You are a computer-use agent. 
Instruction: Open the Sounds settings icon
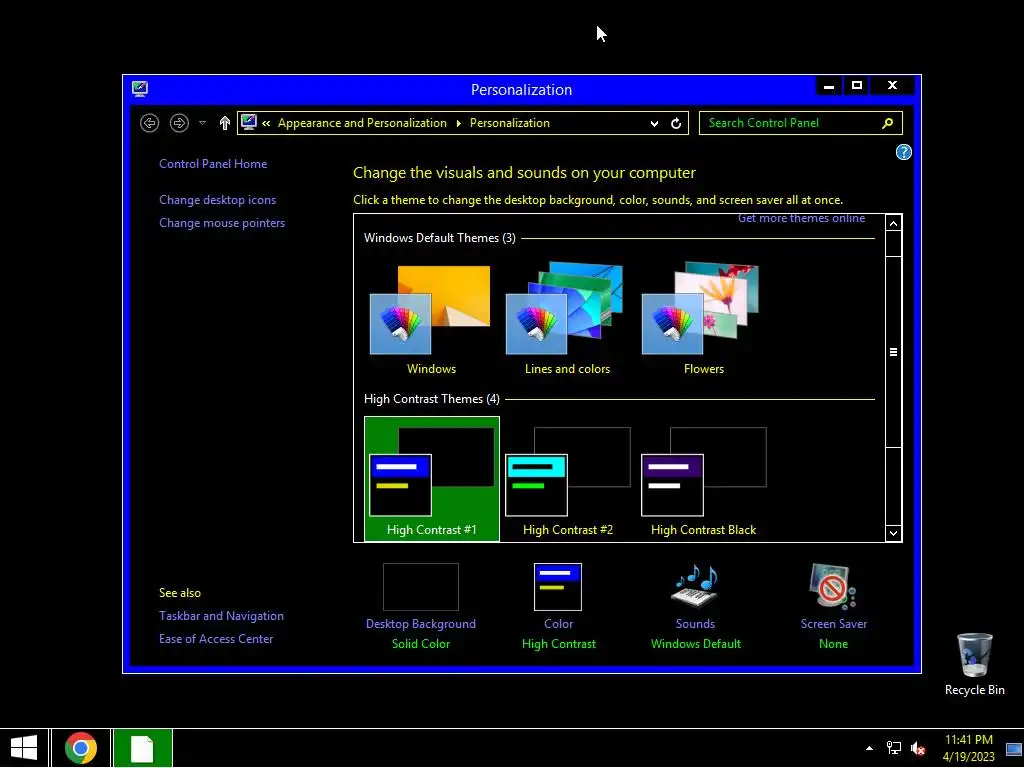tap(695, 586)
